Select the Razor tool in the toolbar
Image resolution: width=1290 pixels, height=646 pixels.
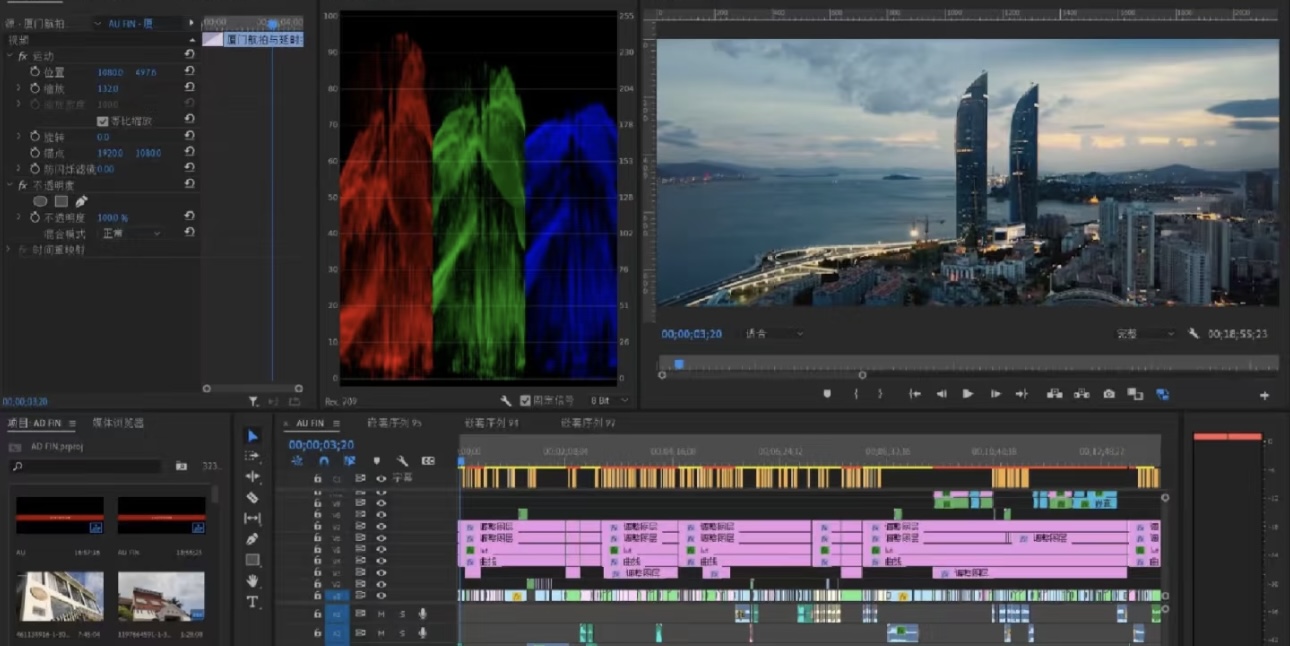tap(252, 497)
